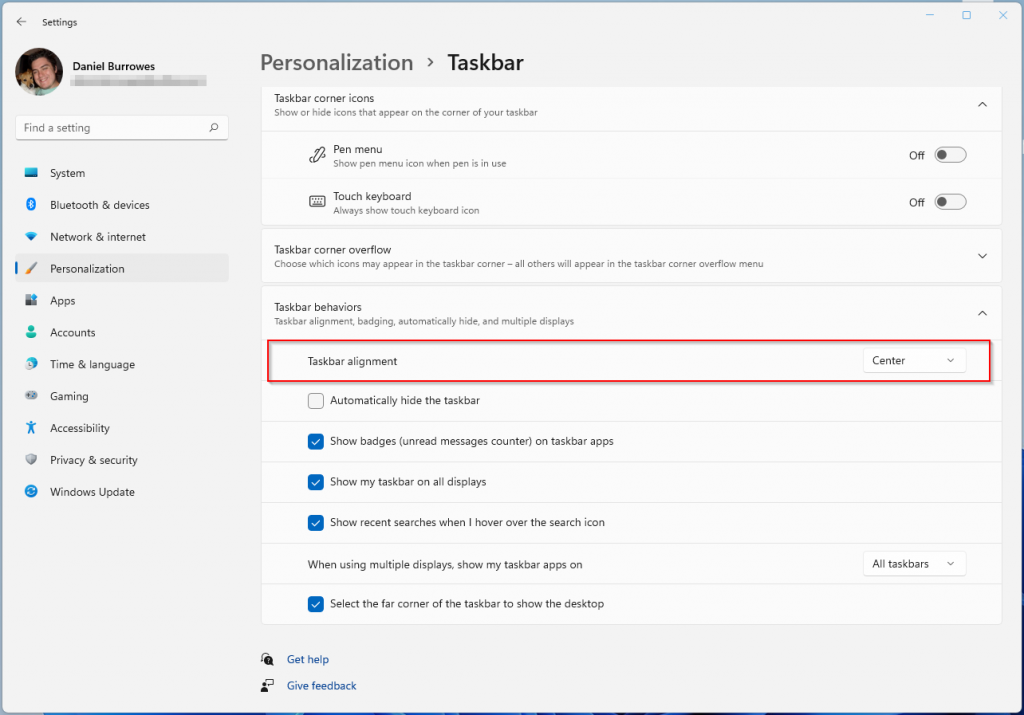Click the Windows Update sync icon

31,491
